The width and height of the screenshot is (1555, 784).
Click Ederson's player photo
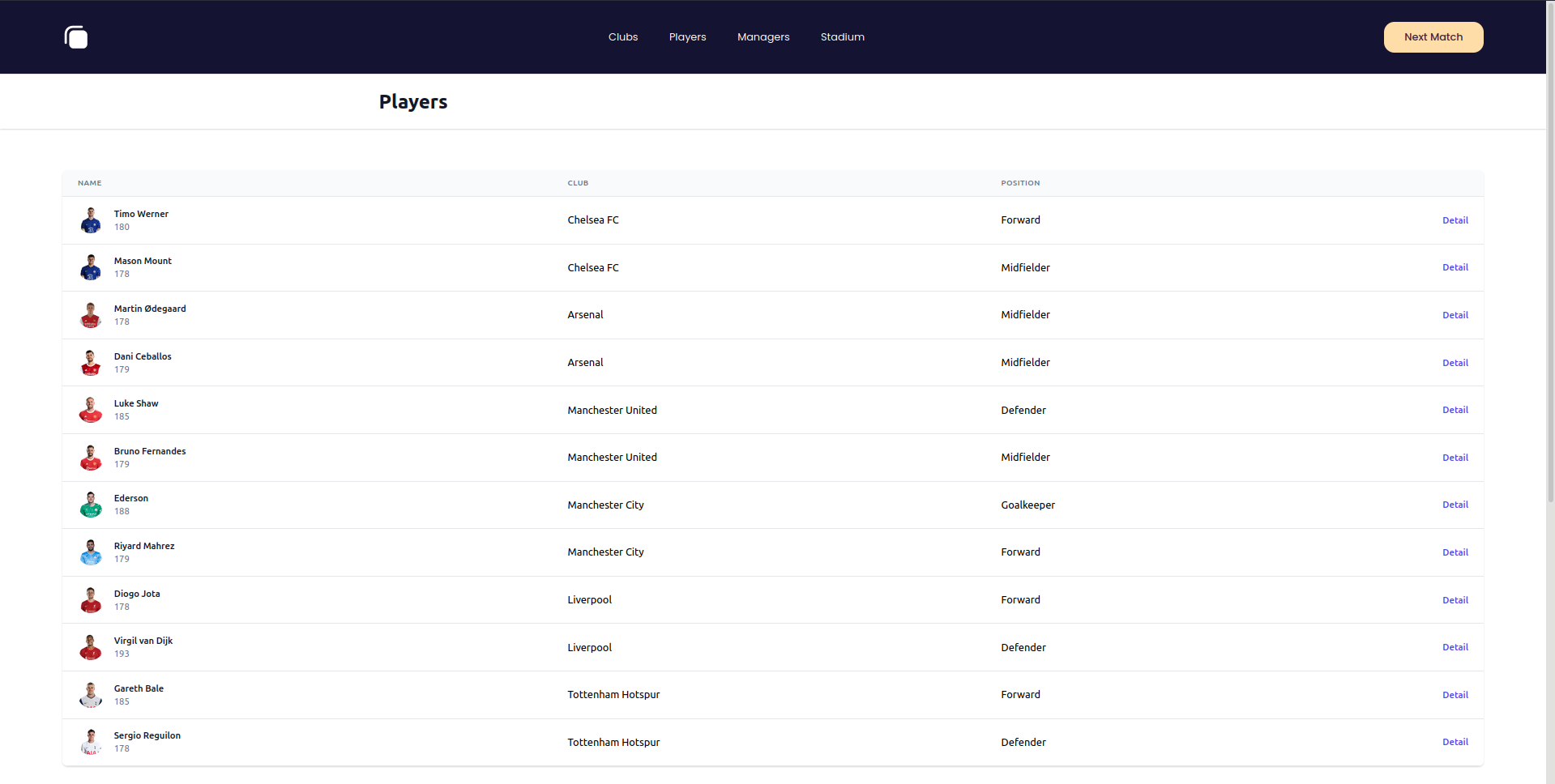point(90,504)
